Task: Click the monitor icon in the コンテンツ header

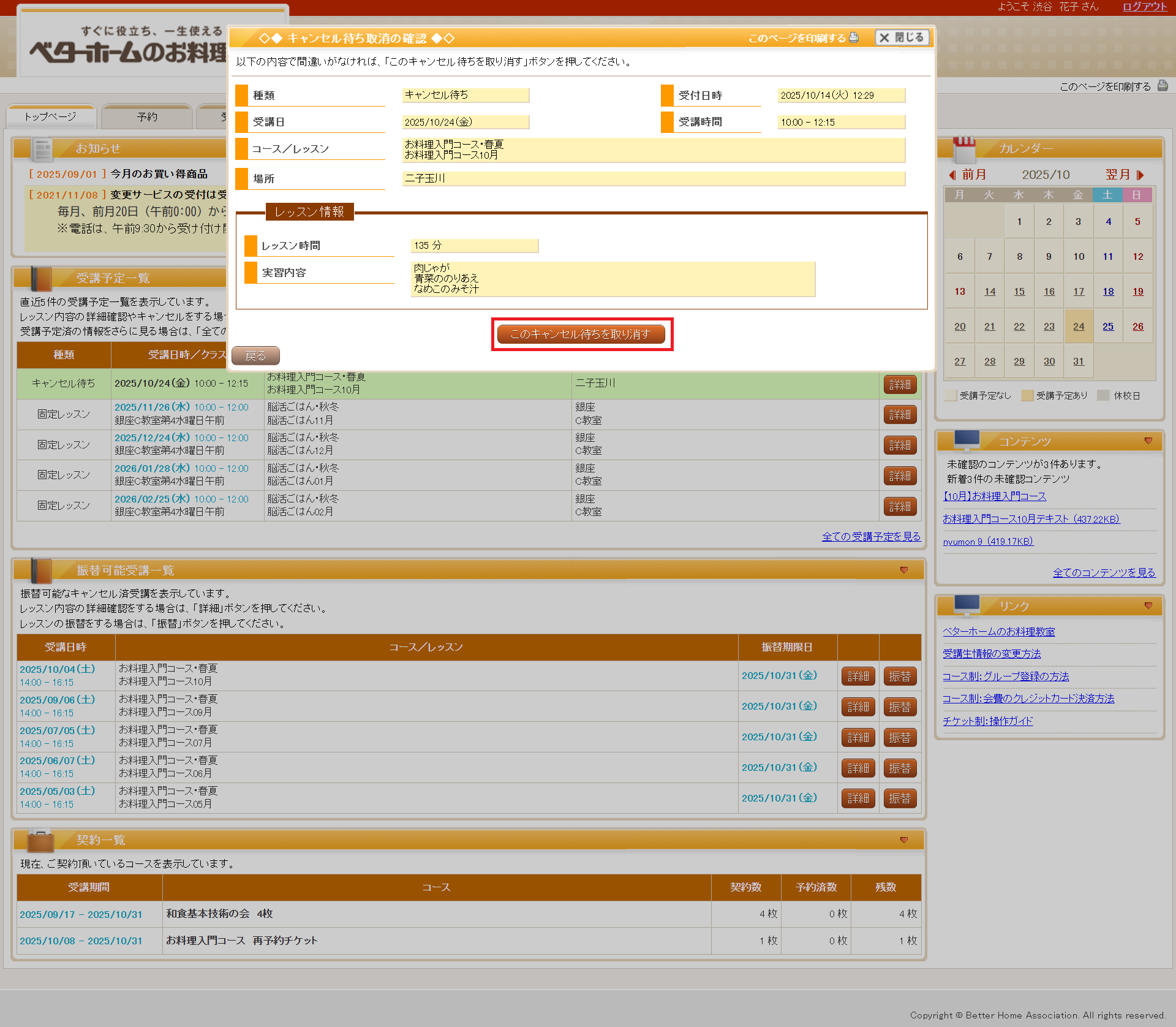Action: click(x=967, y=441)
